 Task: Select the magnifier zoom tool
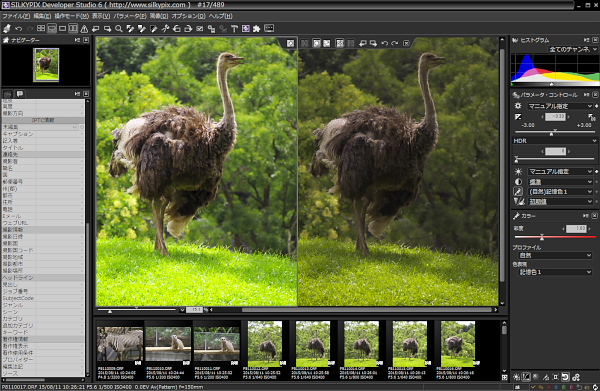pyautogui.click(x=119, y=29)
